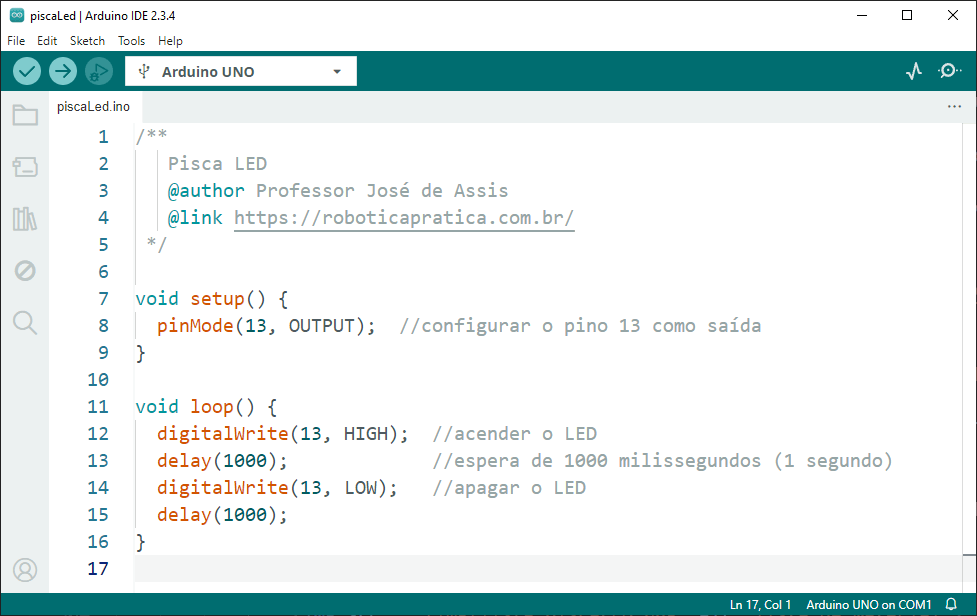Place cursor on empty line 17
The height and width of the screenshot is (616, 977).
coord(548,569)
